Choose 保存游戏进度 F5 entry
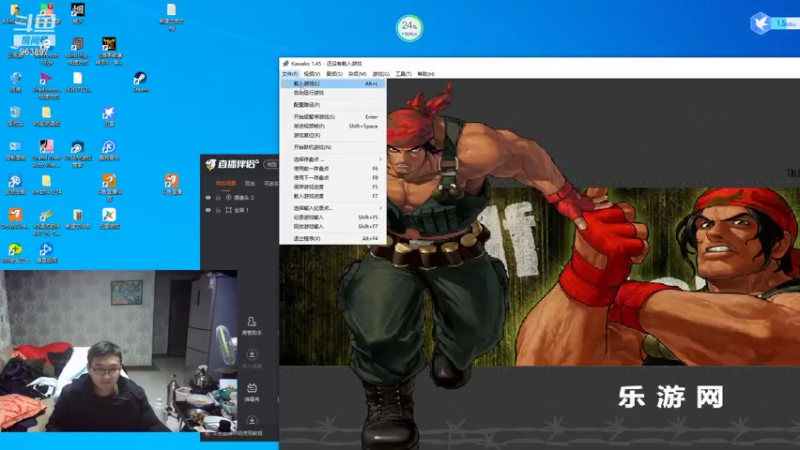Viewport: 800px width, 450px height. 333,187
